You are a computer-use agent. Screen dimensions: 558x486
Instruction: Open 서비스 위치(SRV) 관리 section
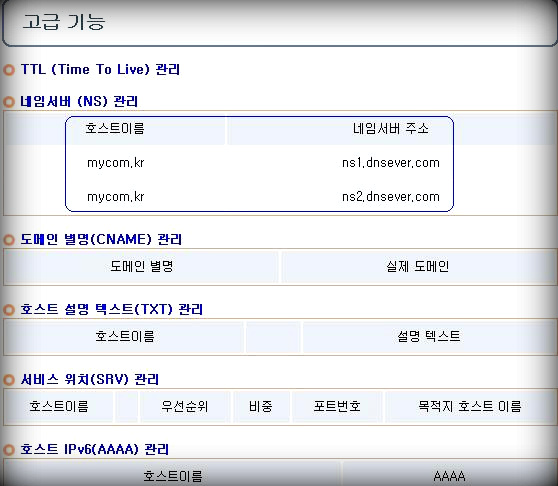[x=90, y=379]
